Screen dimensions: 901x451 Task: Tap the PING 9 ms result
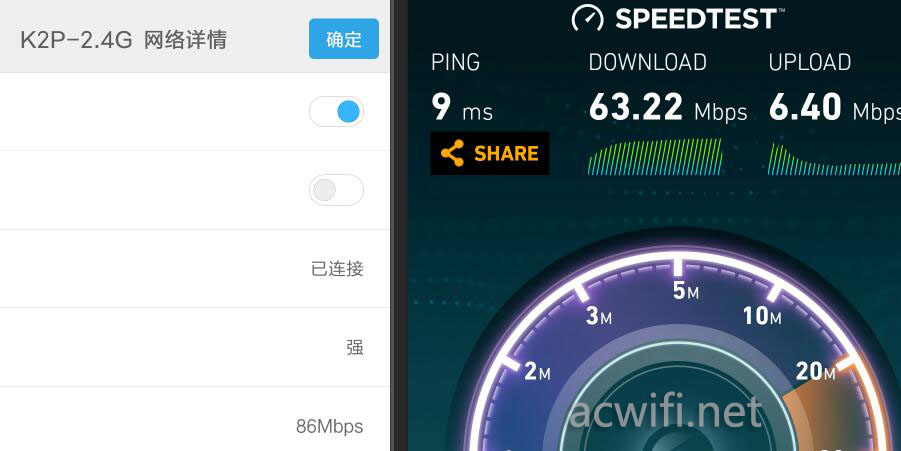(x=462, y=86)
